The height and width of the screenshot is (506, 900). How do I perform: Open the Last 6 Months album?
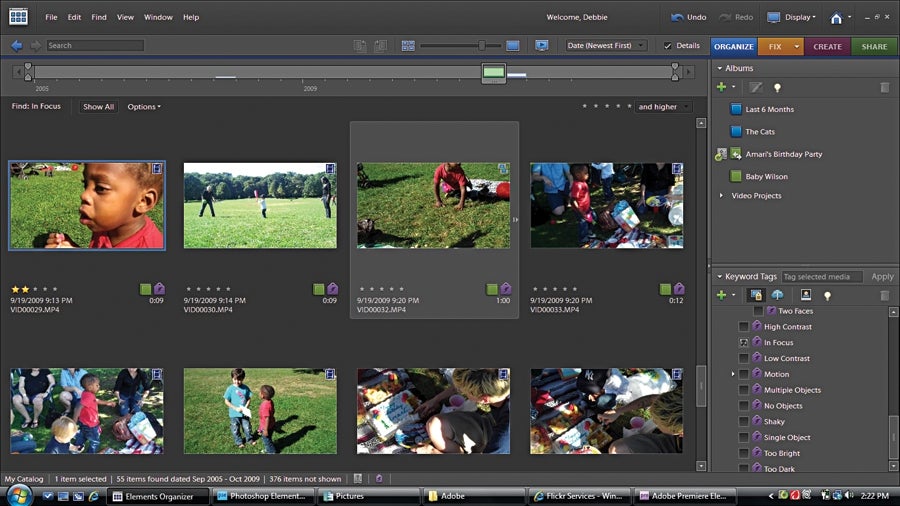pos(769,109)
